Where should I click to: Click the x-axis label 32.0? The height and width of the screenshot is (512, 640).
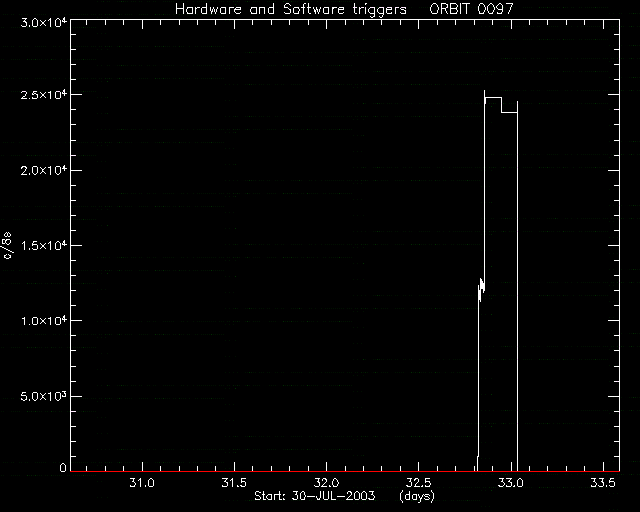click(x=327, y=483)
